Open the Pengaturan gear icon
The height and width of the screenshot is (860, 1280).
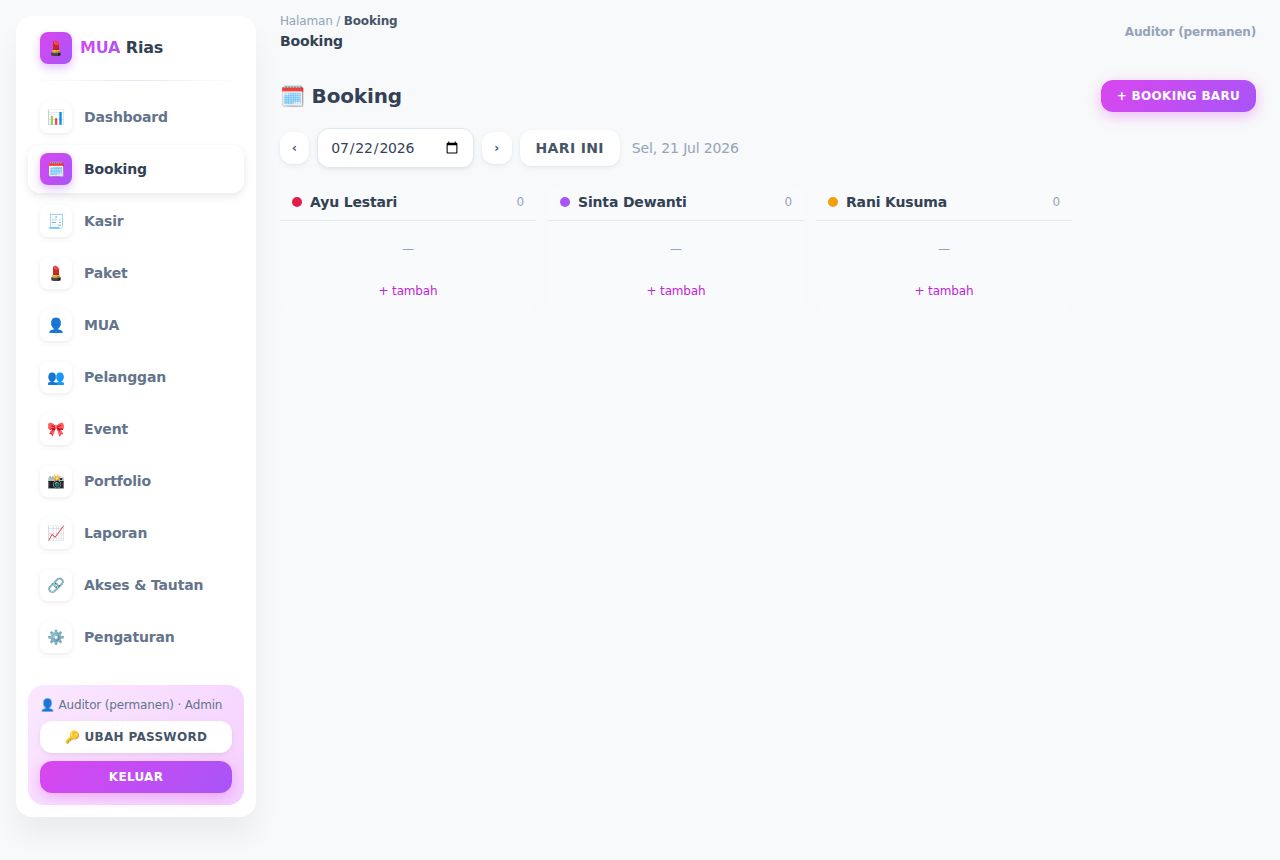click(x=56, y=637)
